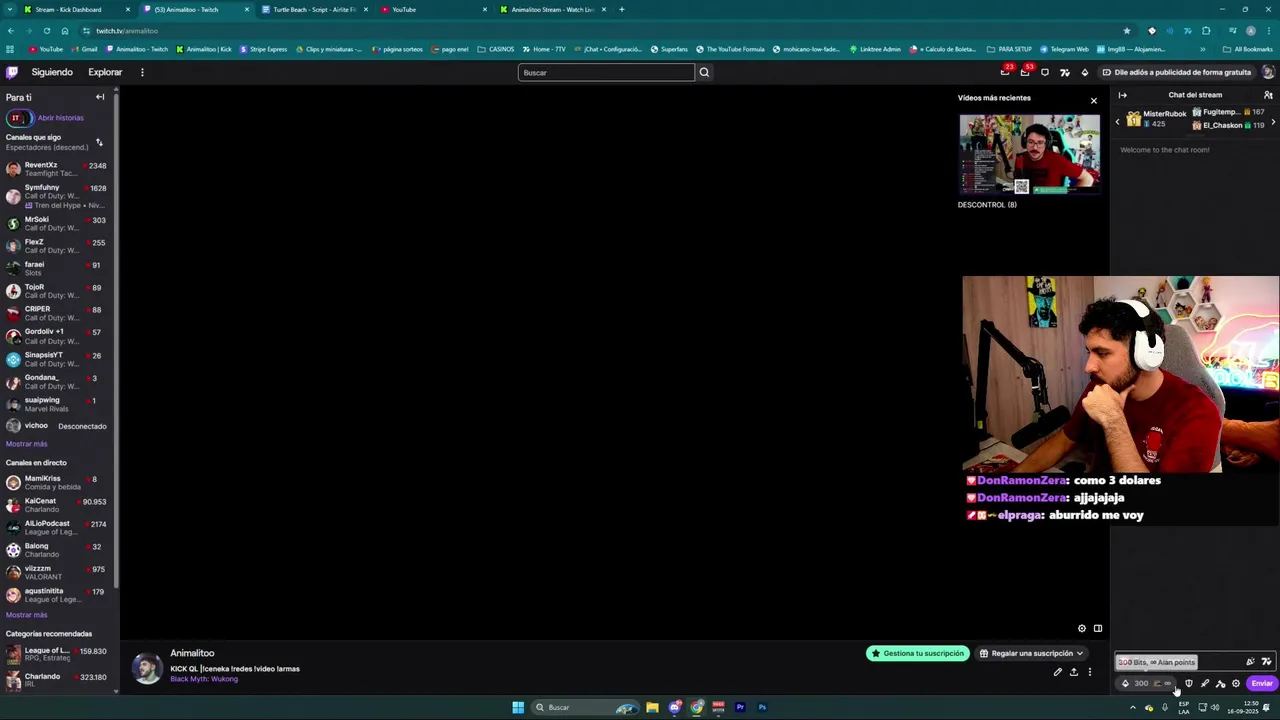Open League of Legends recommended category
The height and width of the screenshot is (720, 1280).
[x=59, y=654]
